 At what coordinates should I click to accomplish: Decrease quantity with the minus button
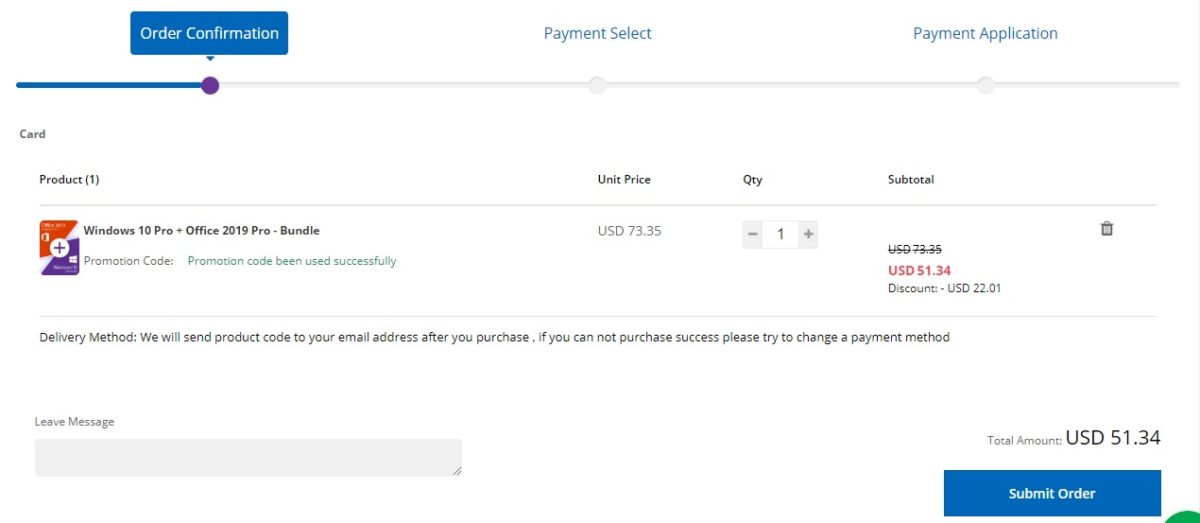coord(753,235)
